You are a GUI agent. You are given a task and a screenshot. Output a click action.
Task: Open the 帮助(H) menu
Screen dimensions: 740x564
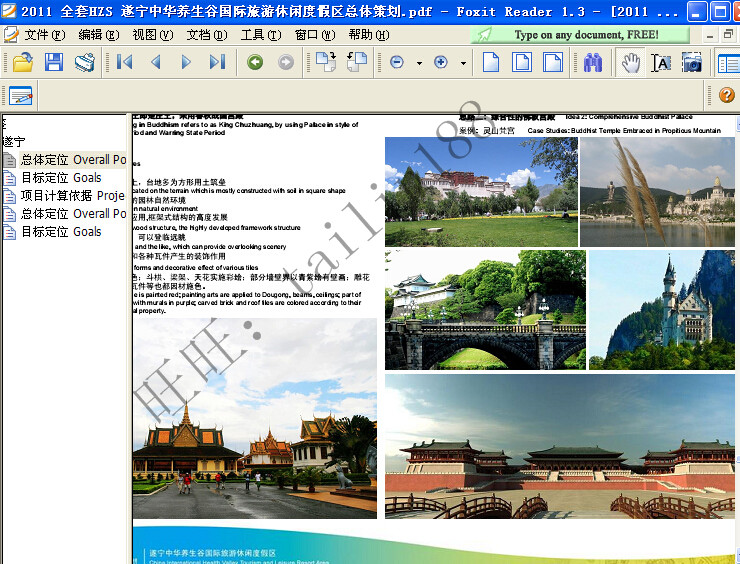(369, 34)
